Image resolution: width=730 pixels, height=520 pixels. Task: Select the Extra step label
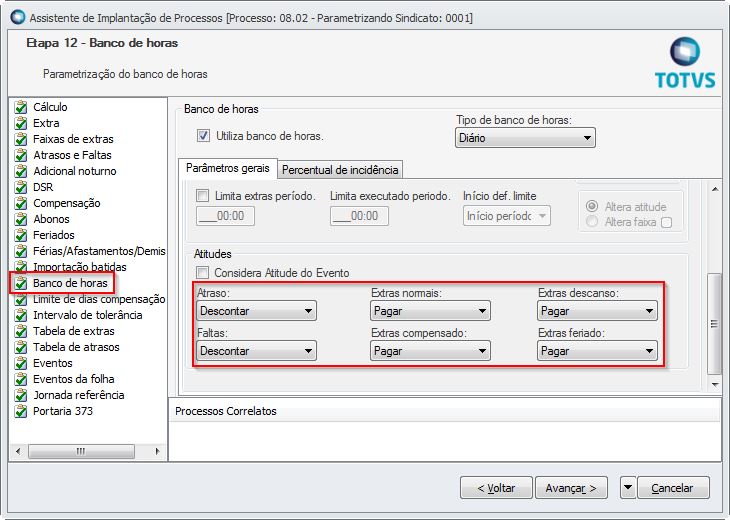click(46, 123)
